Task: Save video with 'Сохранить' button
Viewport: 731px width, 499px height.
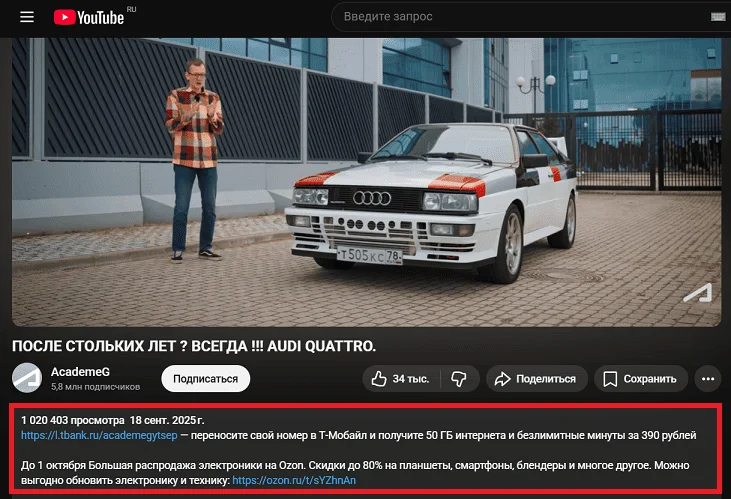Action: (641, 379)
